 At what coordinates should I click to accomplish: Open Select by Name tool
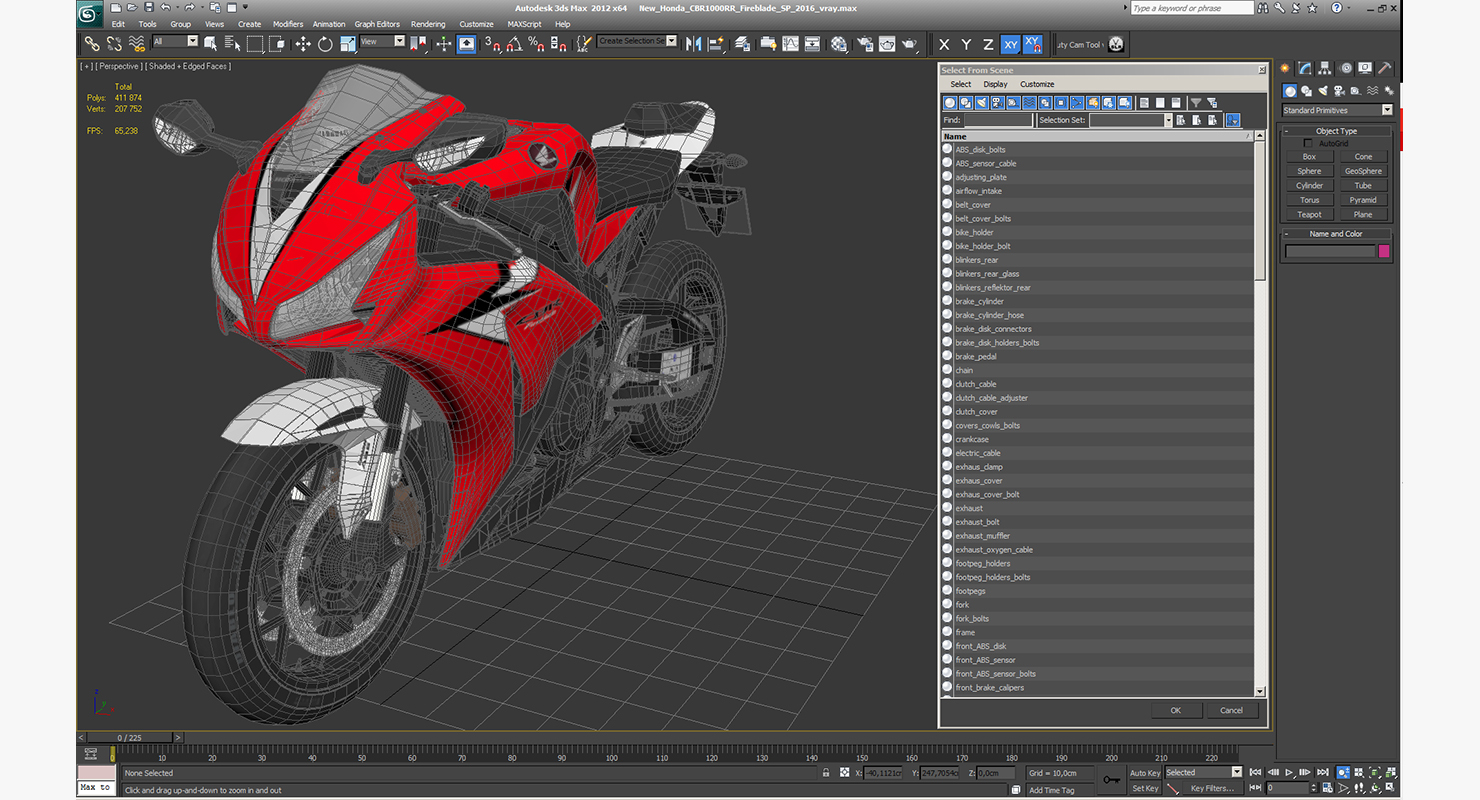click(232, 44)
